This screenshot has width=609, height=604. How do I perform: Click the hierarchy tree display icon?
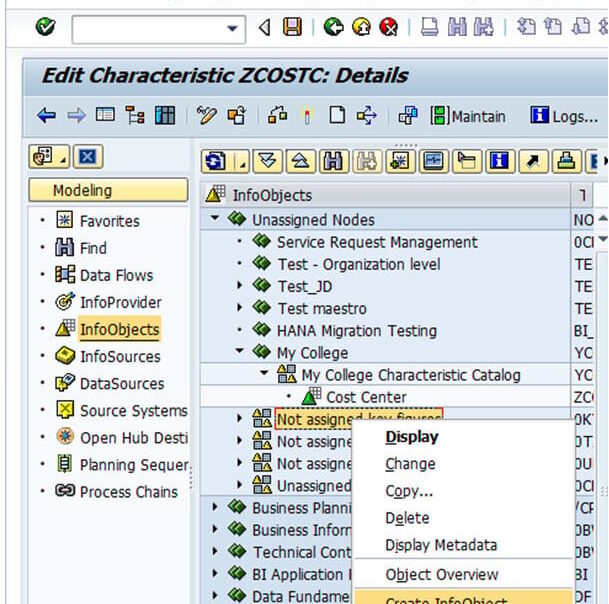135,115
